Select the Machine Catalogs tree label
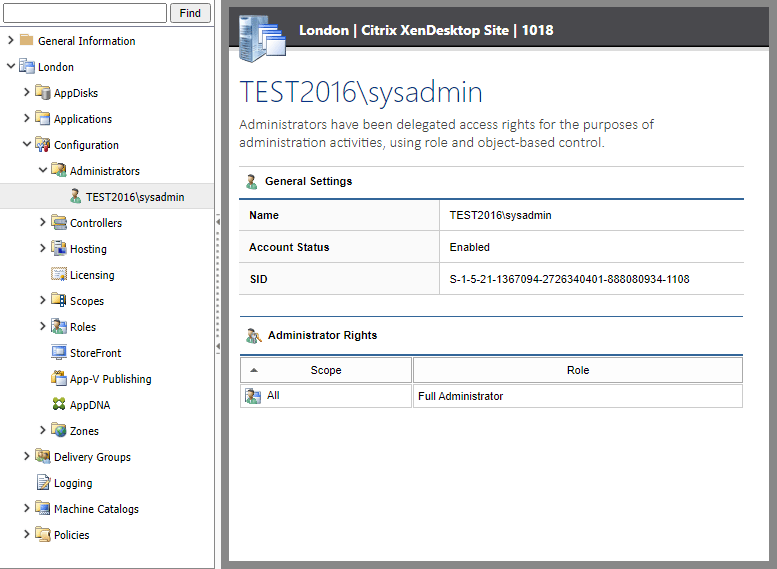The image size is (777, 569). tap(96, 509)
